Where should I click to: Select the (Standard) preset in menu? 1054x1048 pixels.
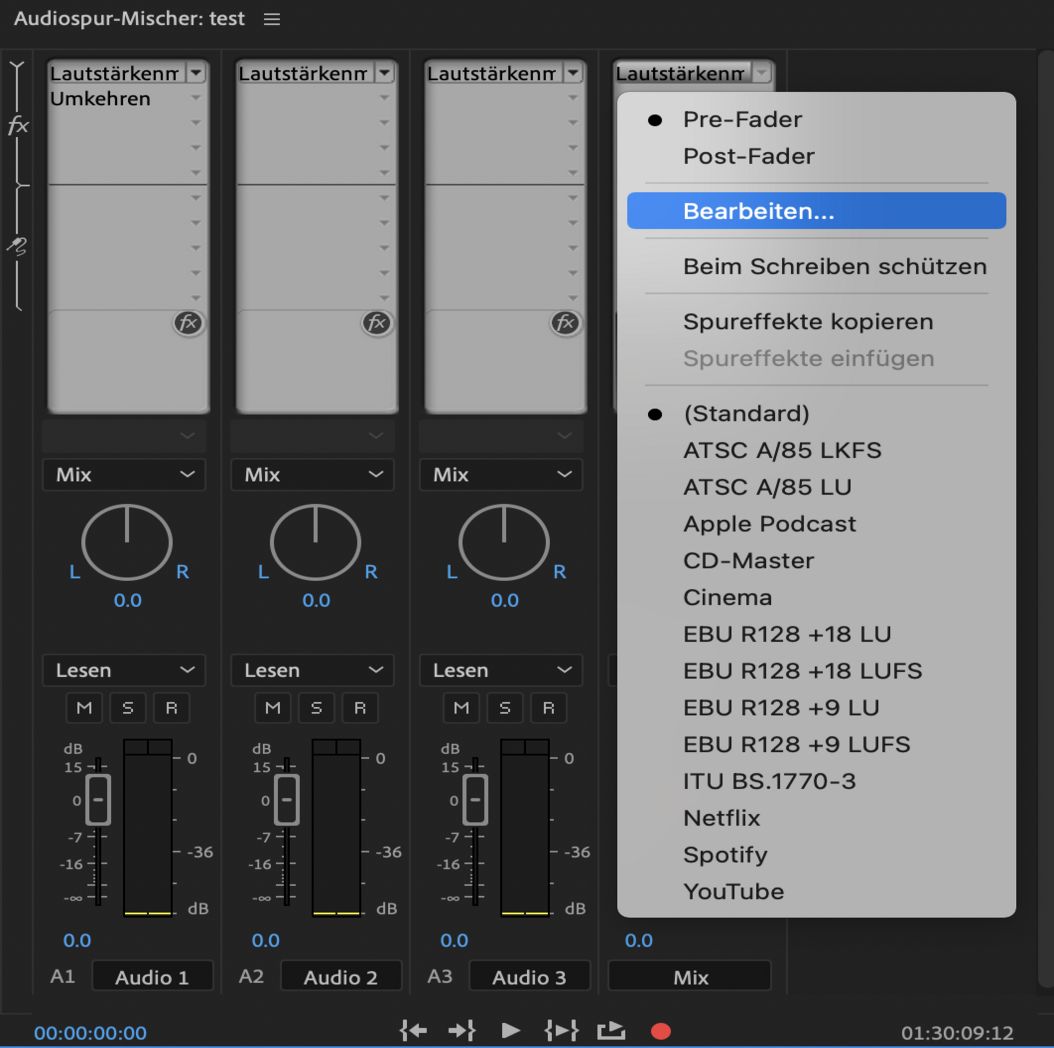816,413
